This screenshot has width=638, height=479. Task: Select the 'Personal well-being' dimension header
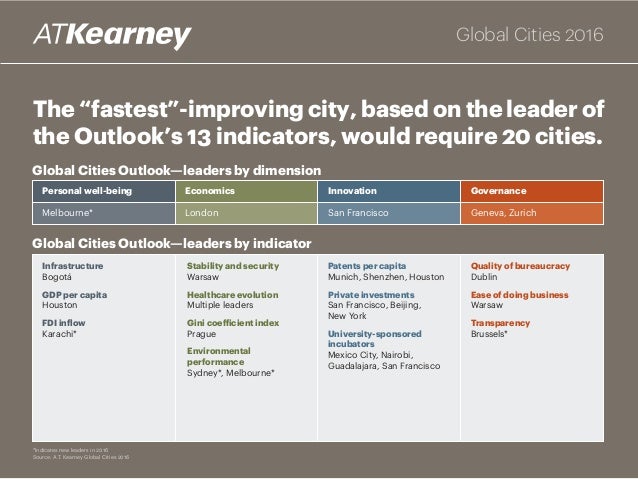coord(104,191)
